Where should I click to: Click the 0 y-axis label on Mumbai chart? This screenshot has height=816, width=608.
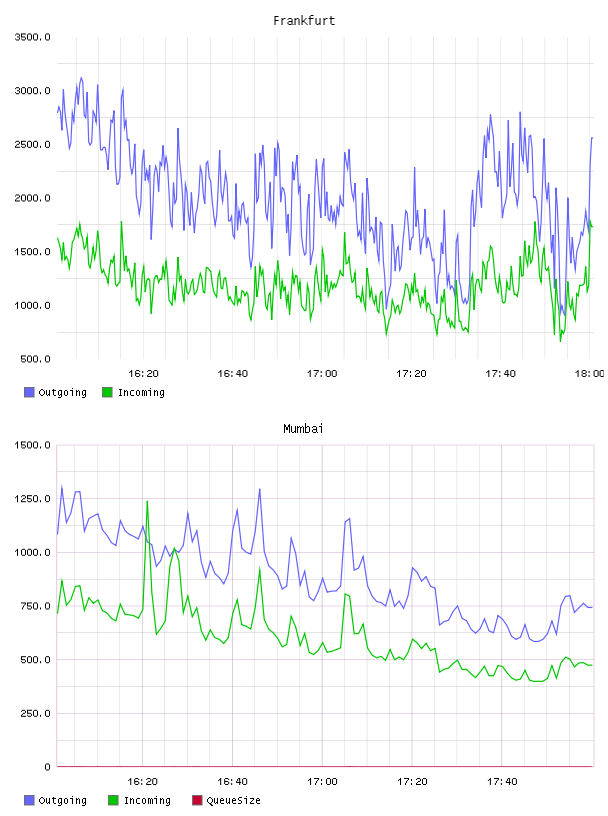point(47,767)
